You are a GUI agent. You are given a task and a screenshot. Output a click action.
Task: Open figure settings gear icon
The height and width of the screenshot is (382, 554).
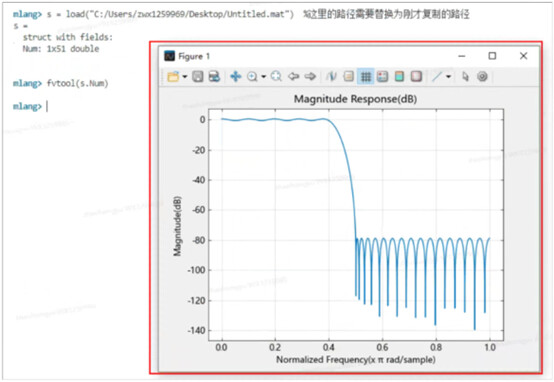[x=482, y=76]
